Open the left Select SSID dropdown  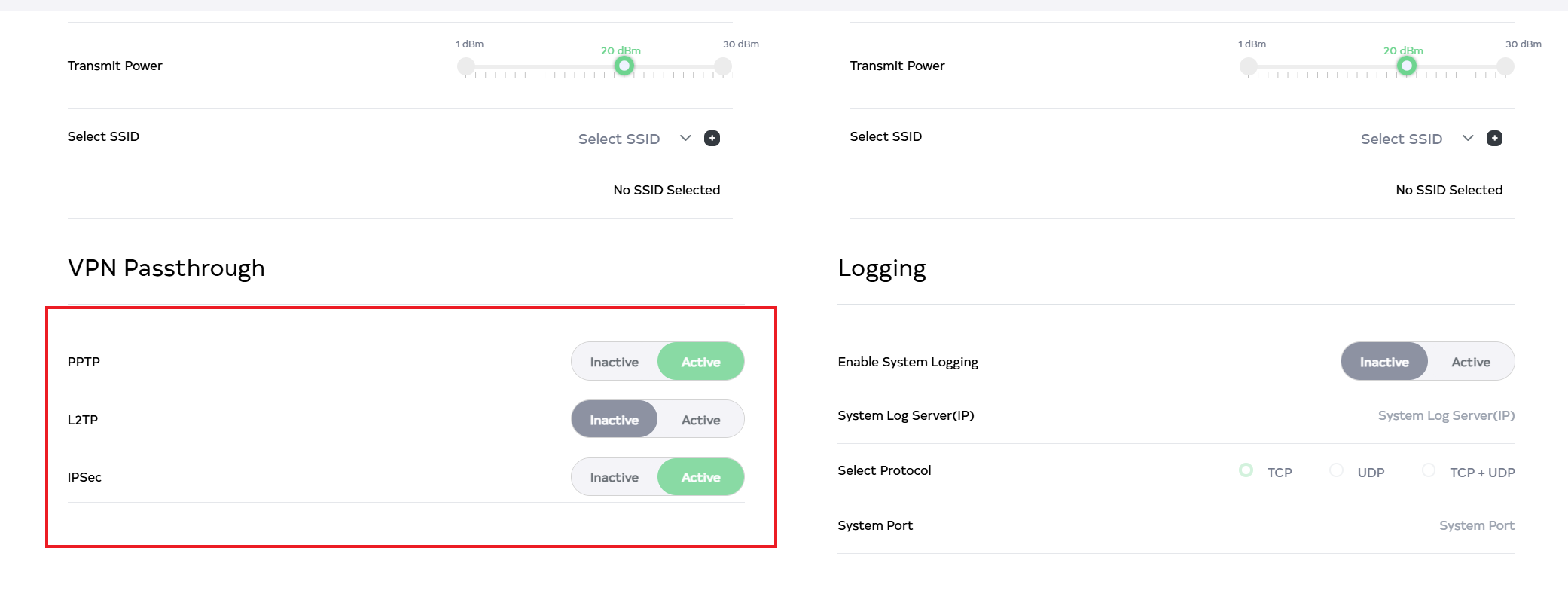coord(631,139)
